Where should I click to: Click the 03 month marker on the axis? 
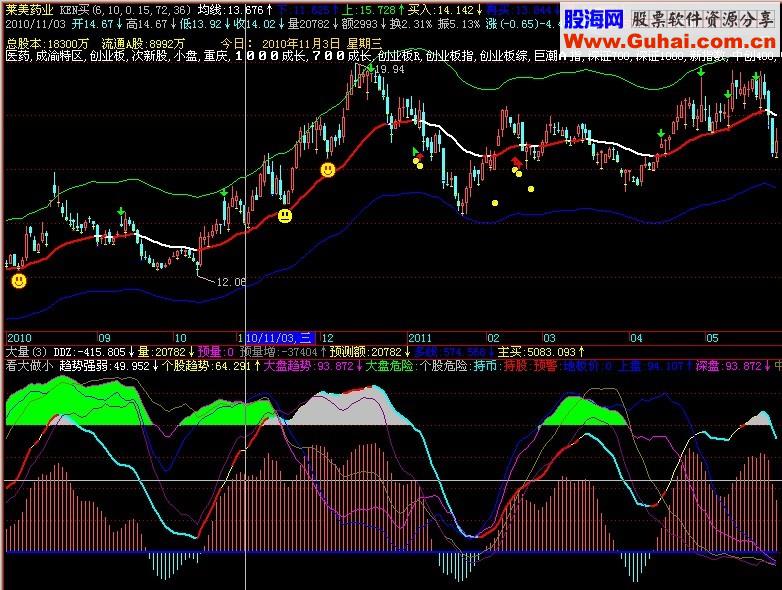(x=549, y=338)
